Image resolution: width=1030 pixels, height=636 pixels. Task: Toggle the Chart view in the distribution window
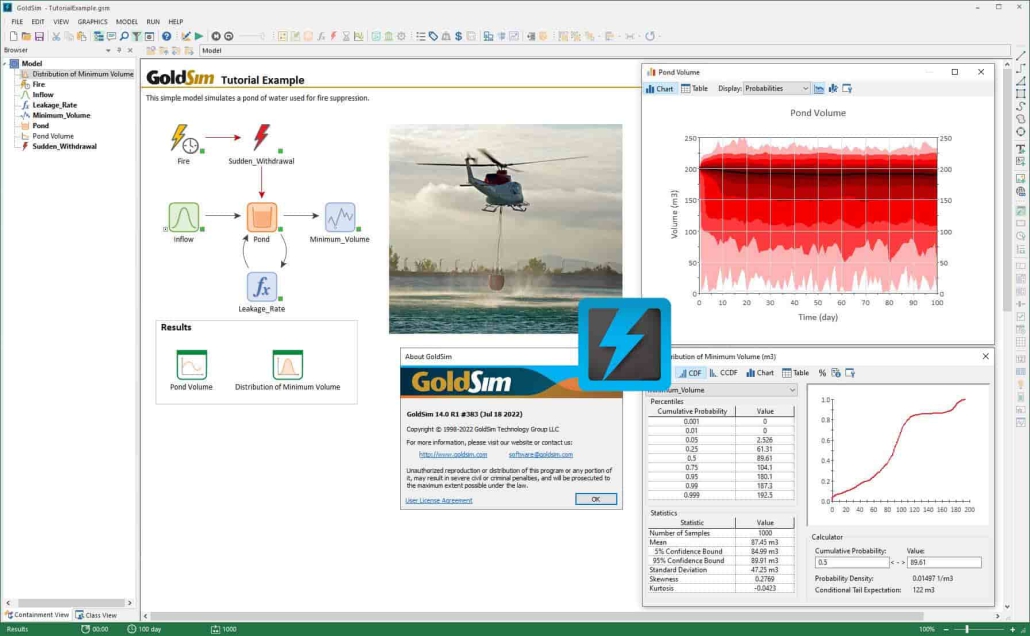tap(761, 372)
